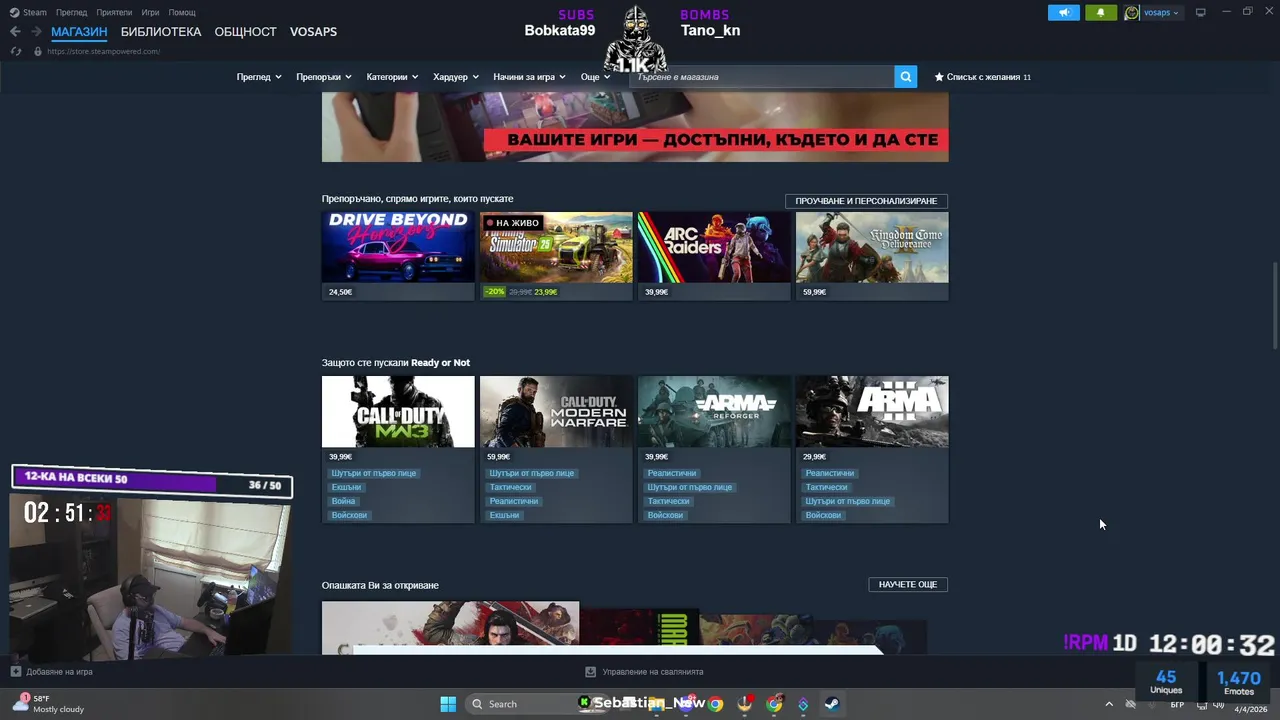The height and width of the screenshot is (720, 1280).
Task: Open the Игри menu
Action: [150, 12]
